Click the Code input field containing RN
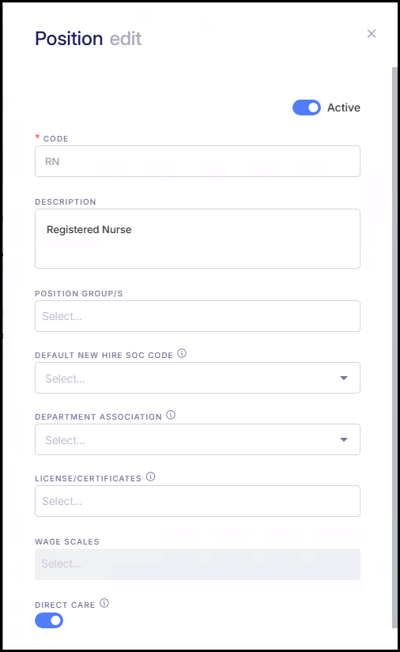 (198, 161)
